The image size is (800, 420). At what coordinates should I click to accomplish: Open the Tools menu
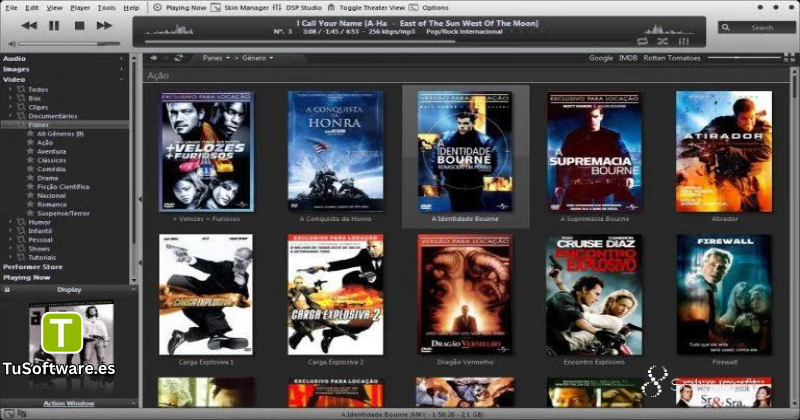click(106, 8)
